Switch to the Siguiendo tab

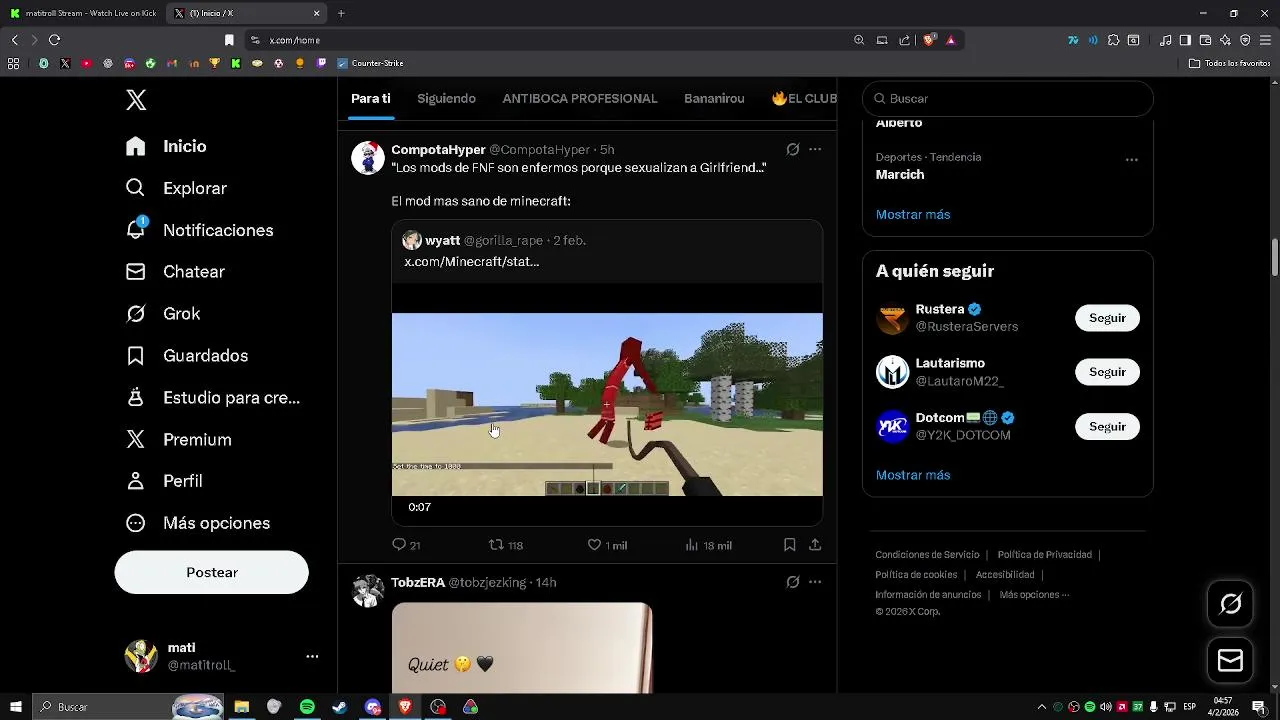point(446,99)
